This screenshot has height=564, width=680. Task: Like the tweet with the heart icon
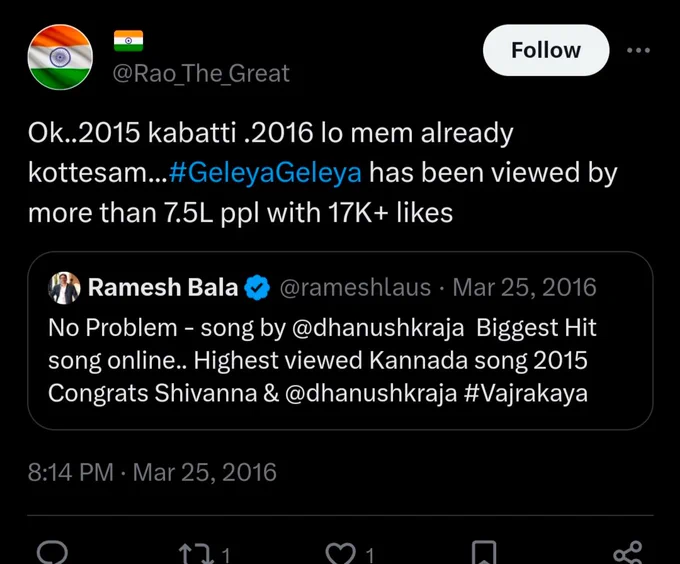(x=340, y=554)
